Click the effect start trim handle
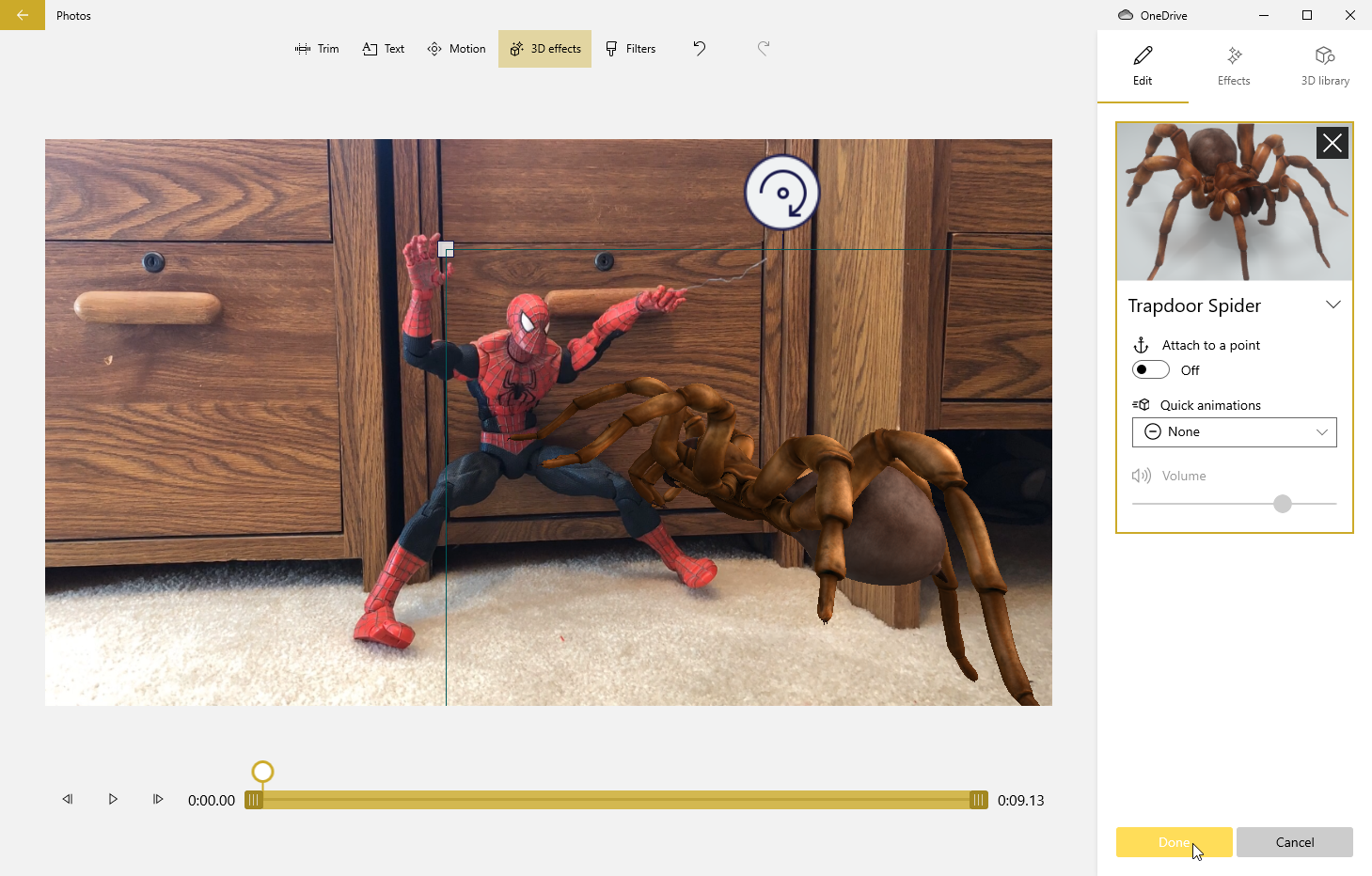1372x876 pixels. [x=254, y=800]
